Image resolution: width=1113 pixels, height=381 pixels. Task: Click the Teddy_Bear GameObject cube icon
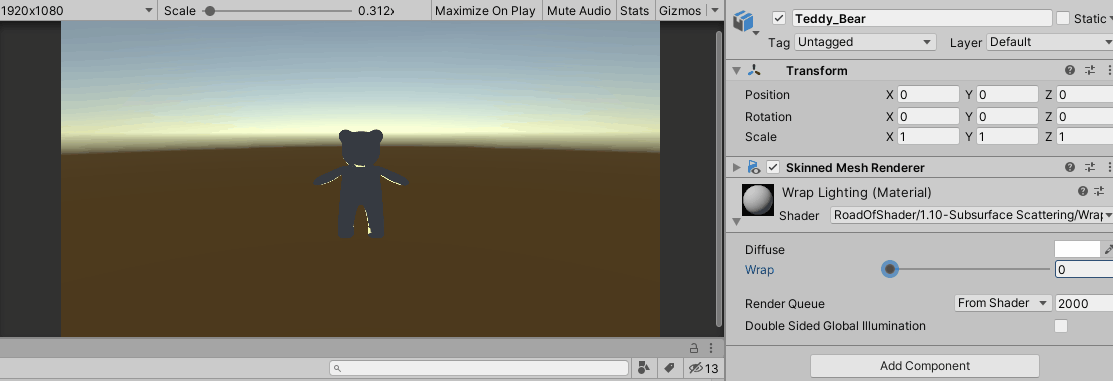[744, 21]
